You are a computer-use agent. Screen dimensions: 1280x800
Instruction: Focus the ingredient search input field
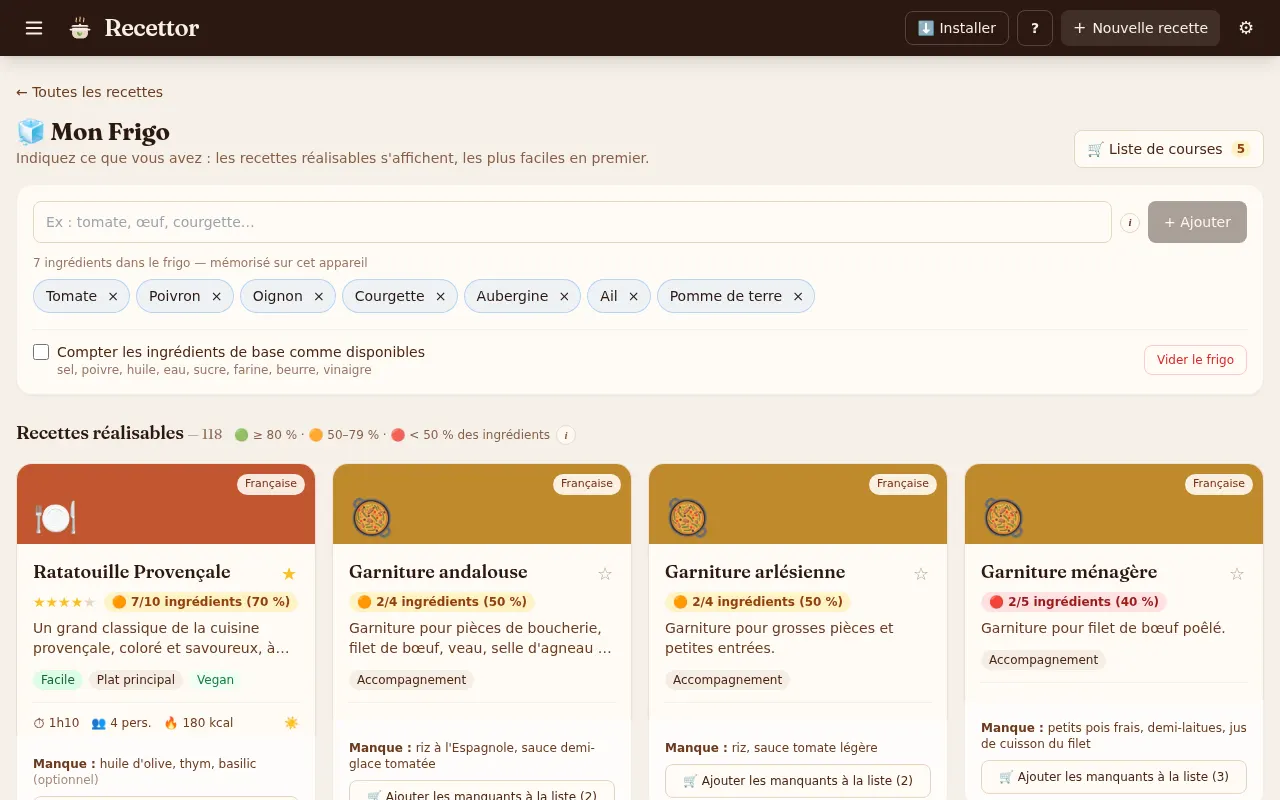pos(572,222)
